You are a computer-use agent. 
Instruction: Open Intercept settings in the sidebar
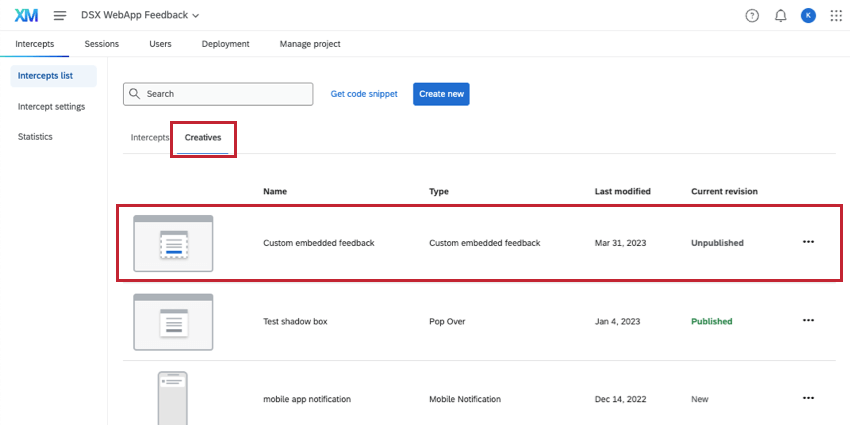[x=51, y=106]
